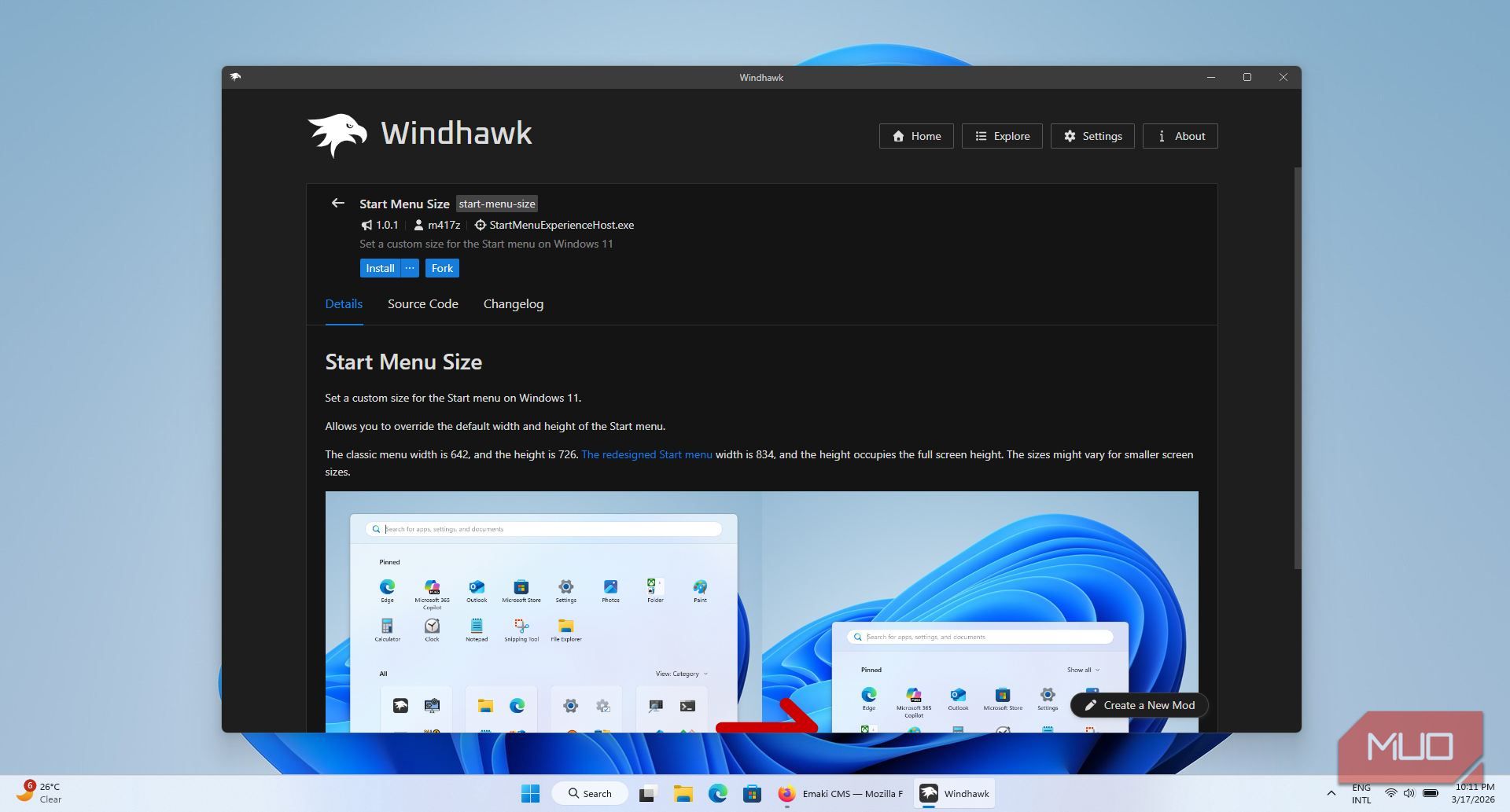Open Microsoft Store from the taskbar
The image size is (1510, 812).
click(x=752, y=793)
